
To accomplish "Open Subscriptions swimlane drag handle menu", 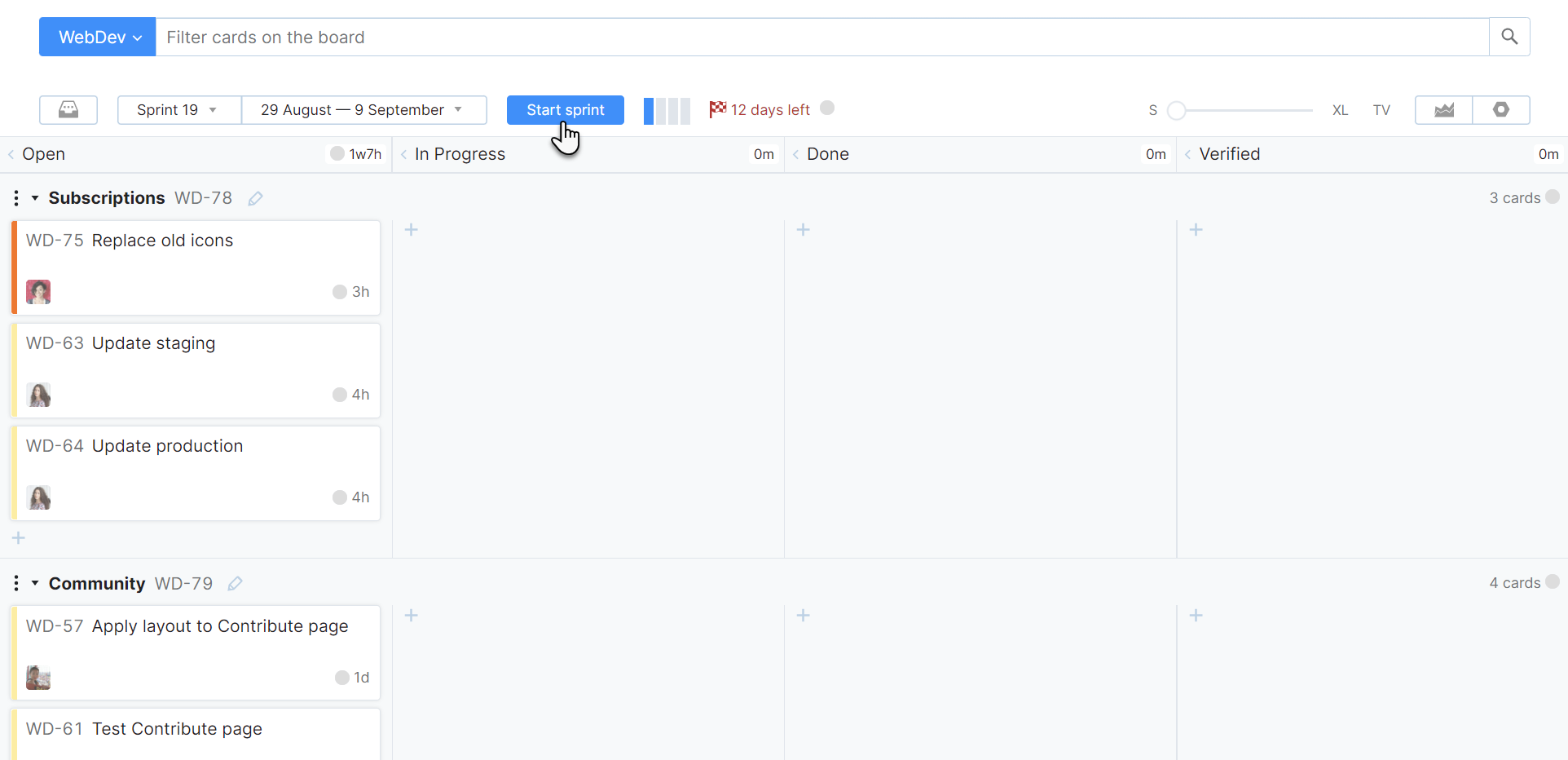I will 16,198.
